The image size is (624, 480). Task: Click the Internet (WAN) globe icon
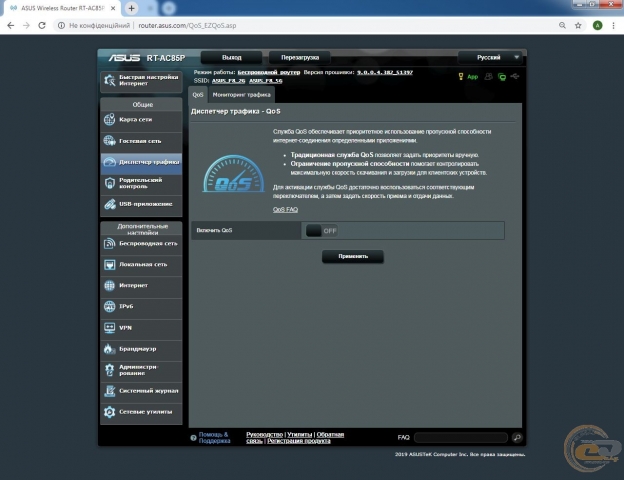click(x=109, y=285)
